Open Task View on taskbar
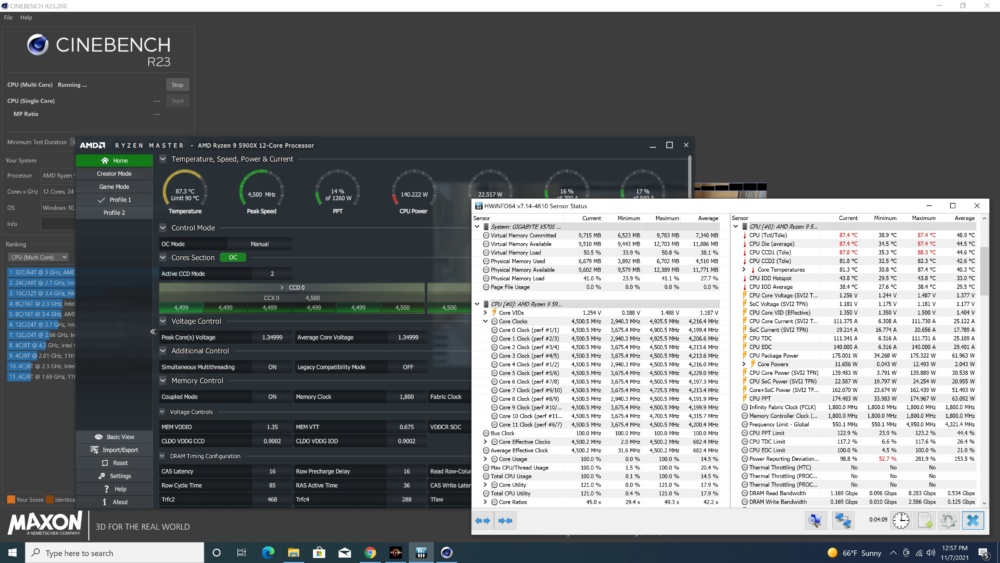The image size is (1000, 563). point(241,552)
